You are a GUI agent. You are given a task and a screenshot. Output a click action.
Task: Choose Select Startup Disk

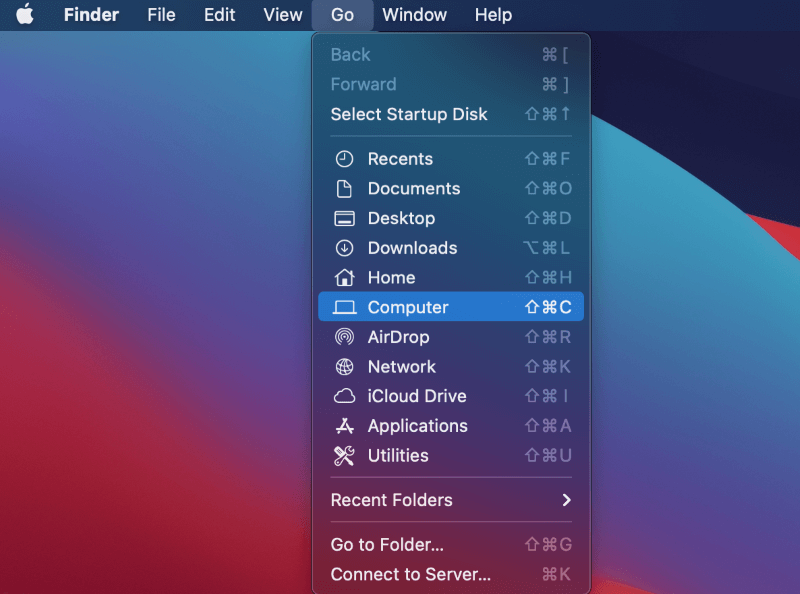click(410, 114)
